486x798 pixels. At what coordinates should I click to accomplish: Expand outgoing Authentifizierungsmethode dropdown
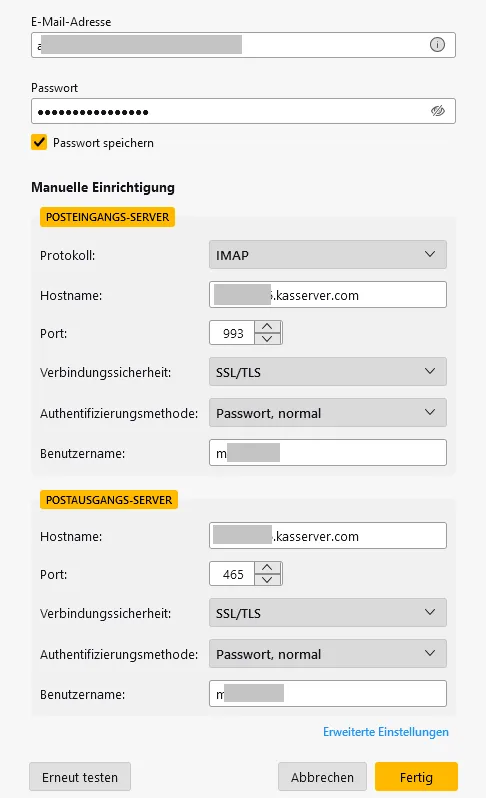(x=328, y=653)
